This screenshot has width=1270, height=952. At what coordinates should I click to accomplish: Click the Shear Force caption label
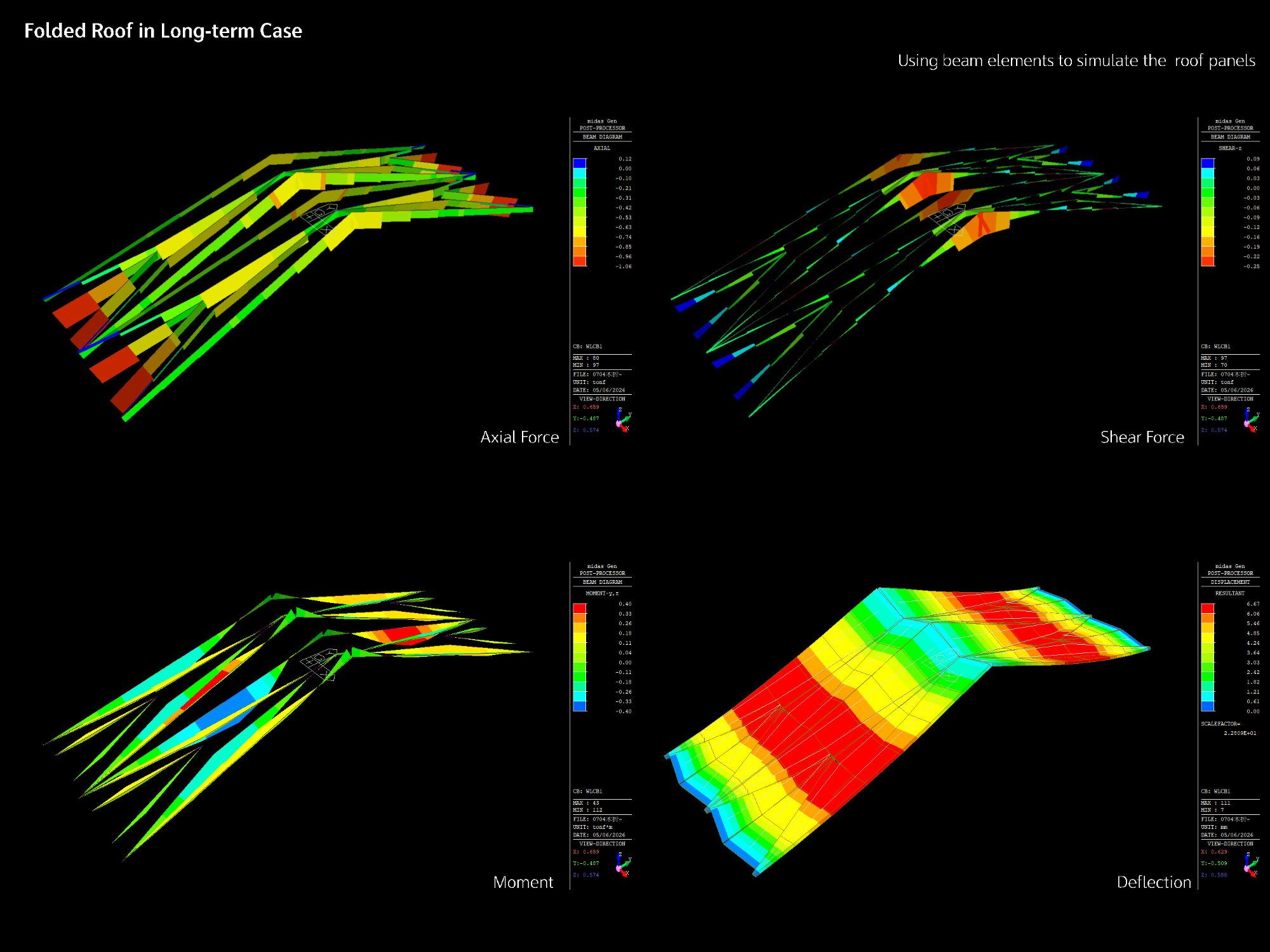pyautogui.click(x=1142, y=437)
